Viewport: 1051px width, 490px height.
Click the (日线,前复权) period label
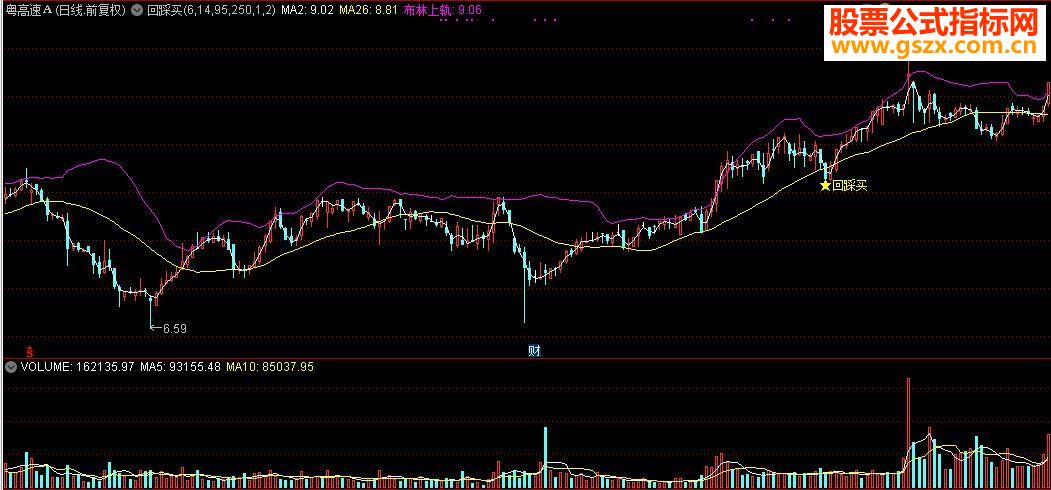pyautogui.click(x=90, y=11)
